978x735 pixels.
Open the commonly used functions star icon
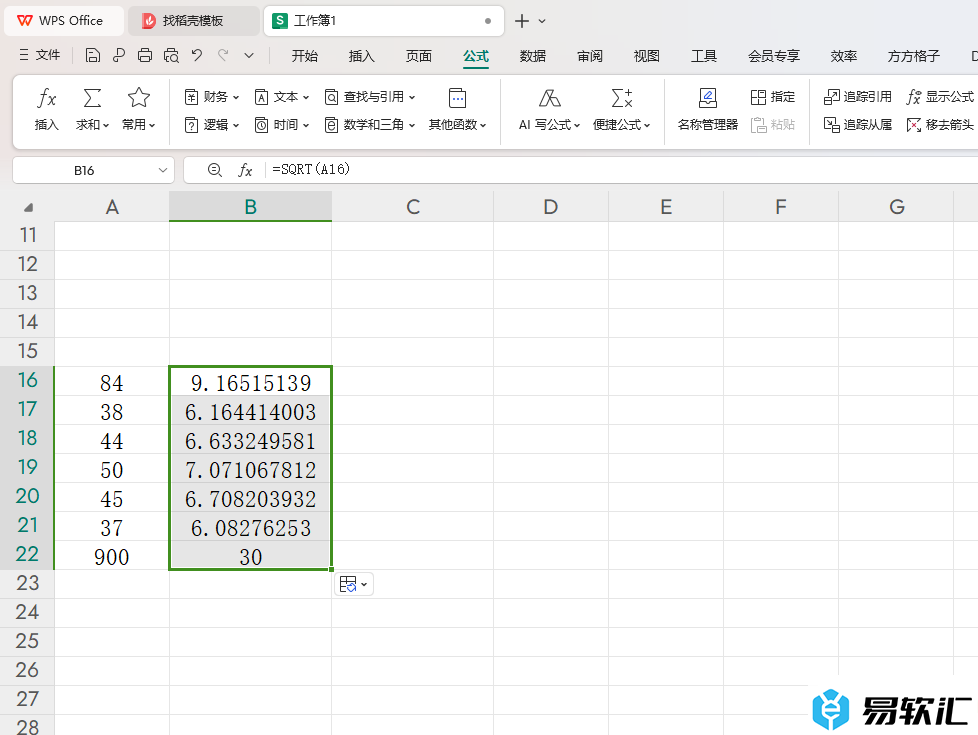pyautogui.click(x=138, y=98)
